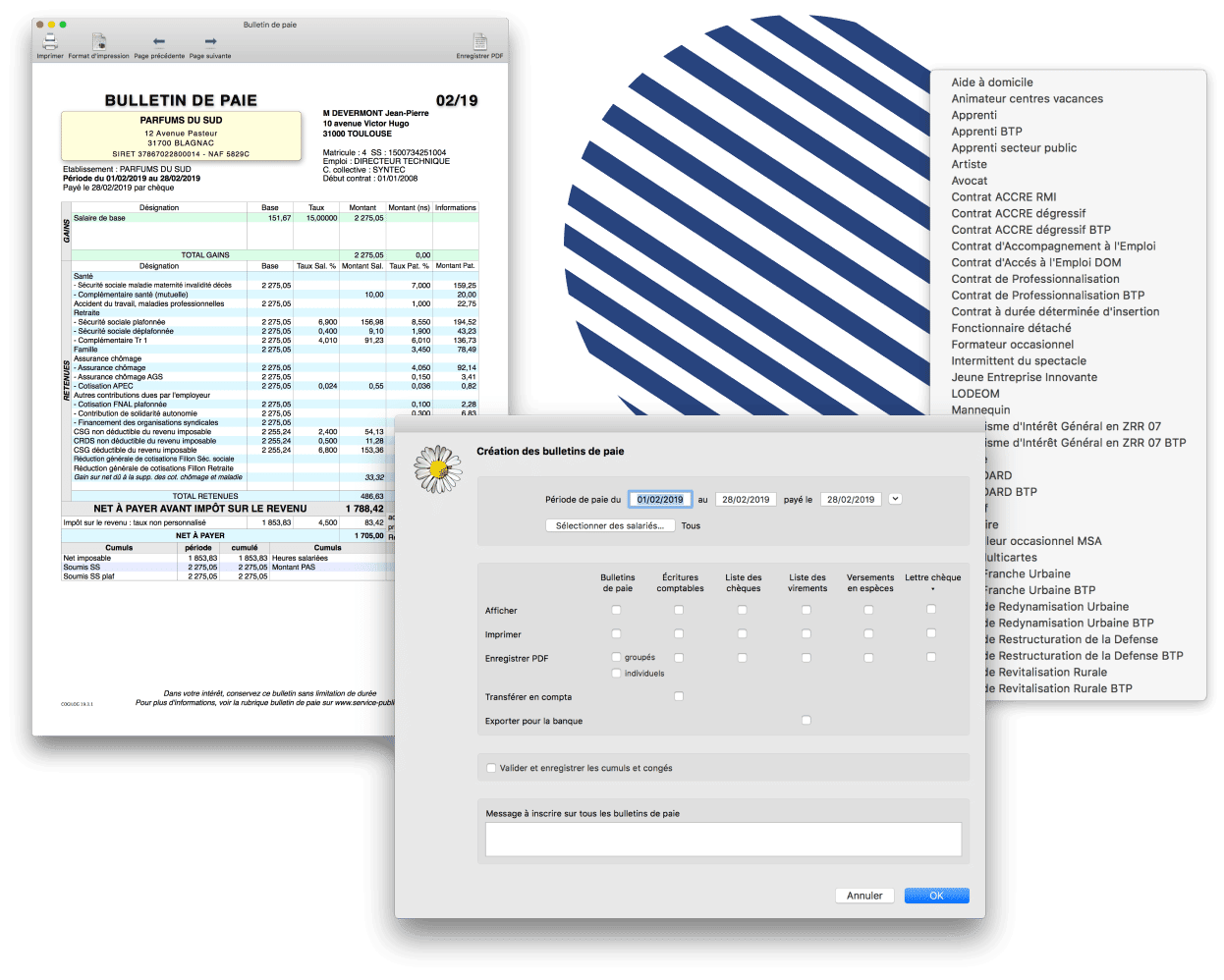Select LODEOM in the list

click(x=974, y=394)
